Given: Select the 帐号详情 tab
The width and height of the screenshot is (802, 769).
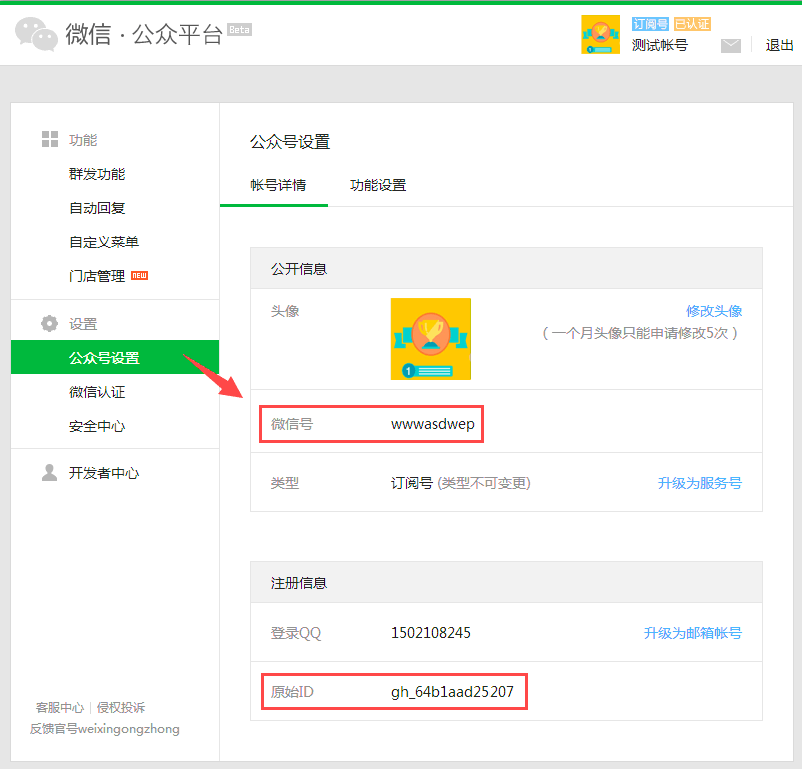Looking at the screenshot, I should pyautogui.click(x=278, y=185).
